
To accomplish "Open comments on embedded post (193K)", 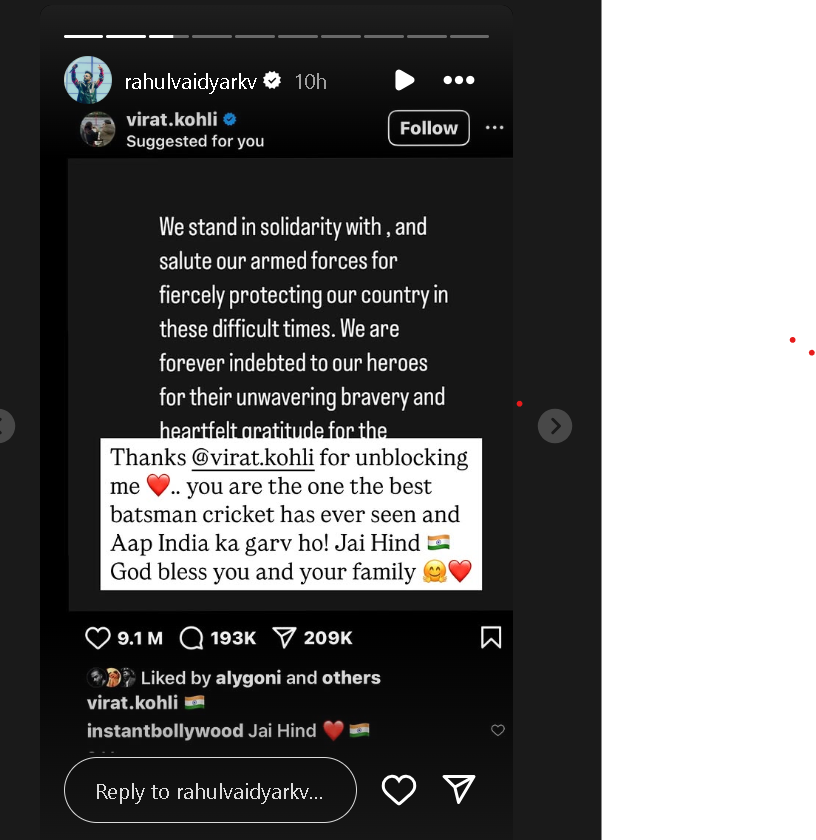I will [191, 638].
